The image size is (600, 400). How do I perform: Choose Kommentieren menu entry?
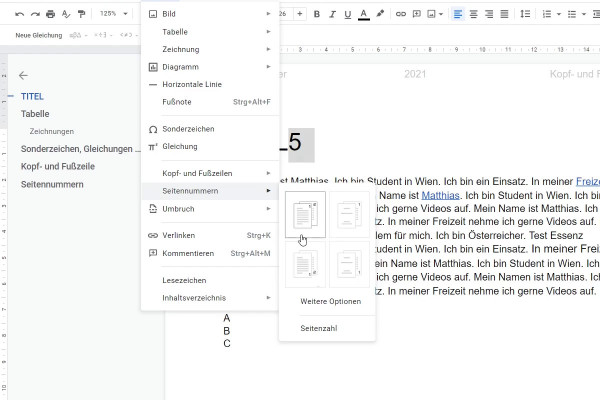[210, 253]
